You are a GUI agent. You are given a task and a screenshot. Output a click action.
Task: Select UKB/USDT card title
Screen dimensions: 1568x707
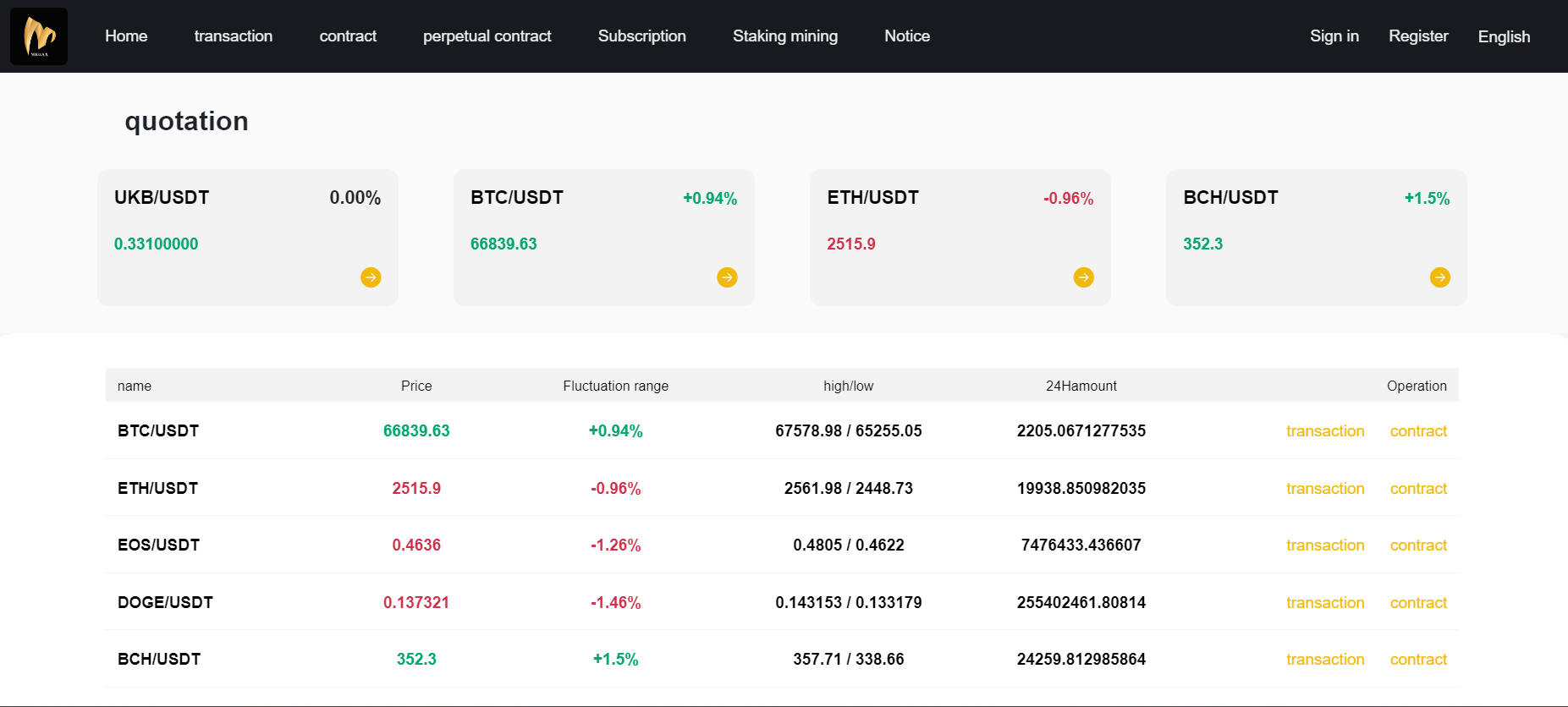click(x=162, y=197)
